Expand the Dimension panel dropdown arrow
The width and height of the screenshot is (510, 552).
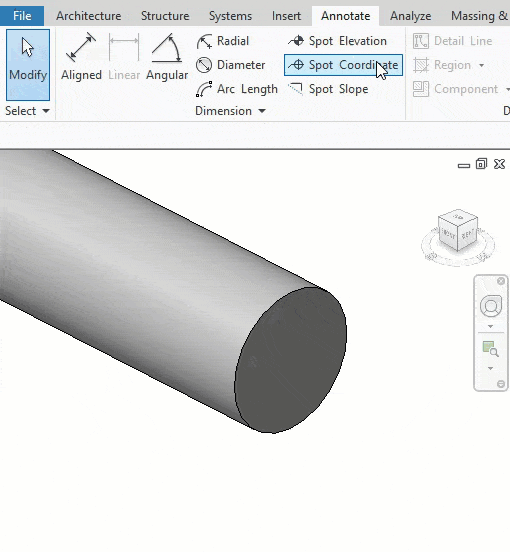point(262,111)
